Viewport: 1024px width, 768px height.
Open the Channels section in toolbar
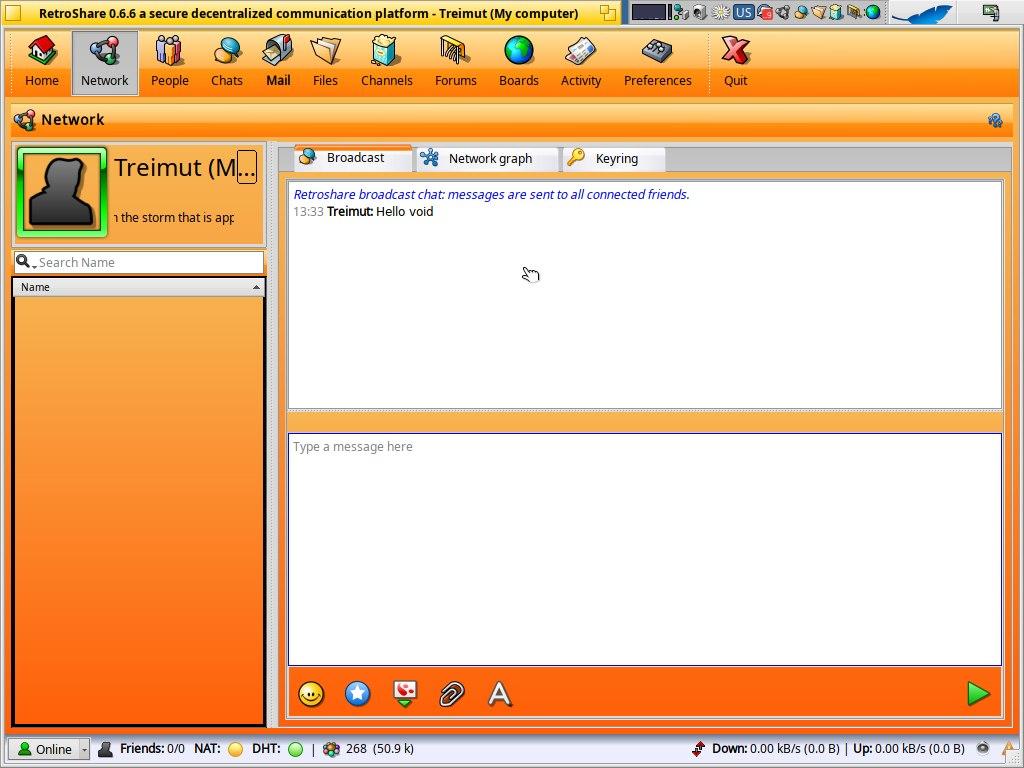click(x=386, y=62)
